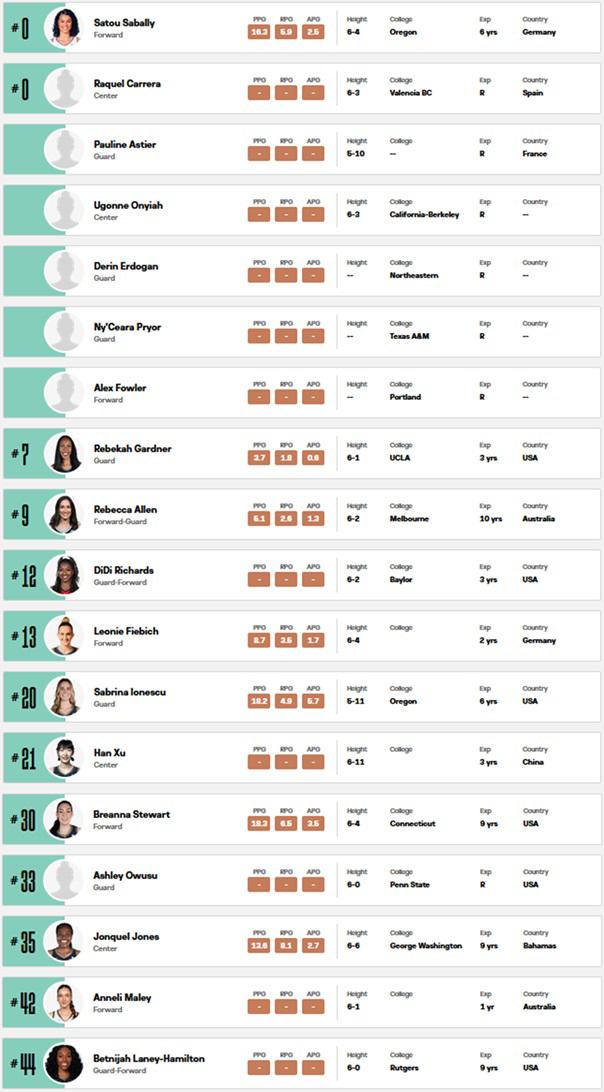Open DiDi Richards's headshot photo

(x=64, y=575)
